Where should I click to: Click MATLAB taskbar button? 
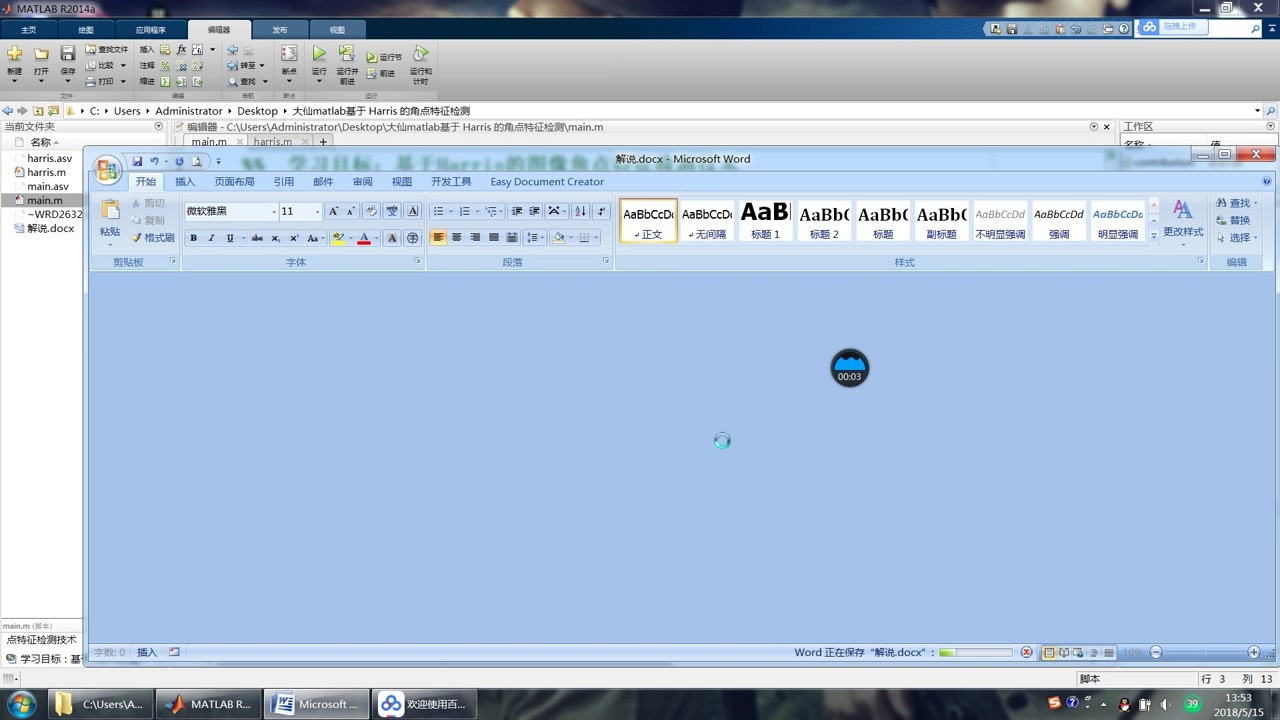(211, 704)
